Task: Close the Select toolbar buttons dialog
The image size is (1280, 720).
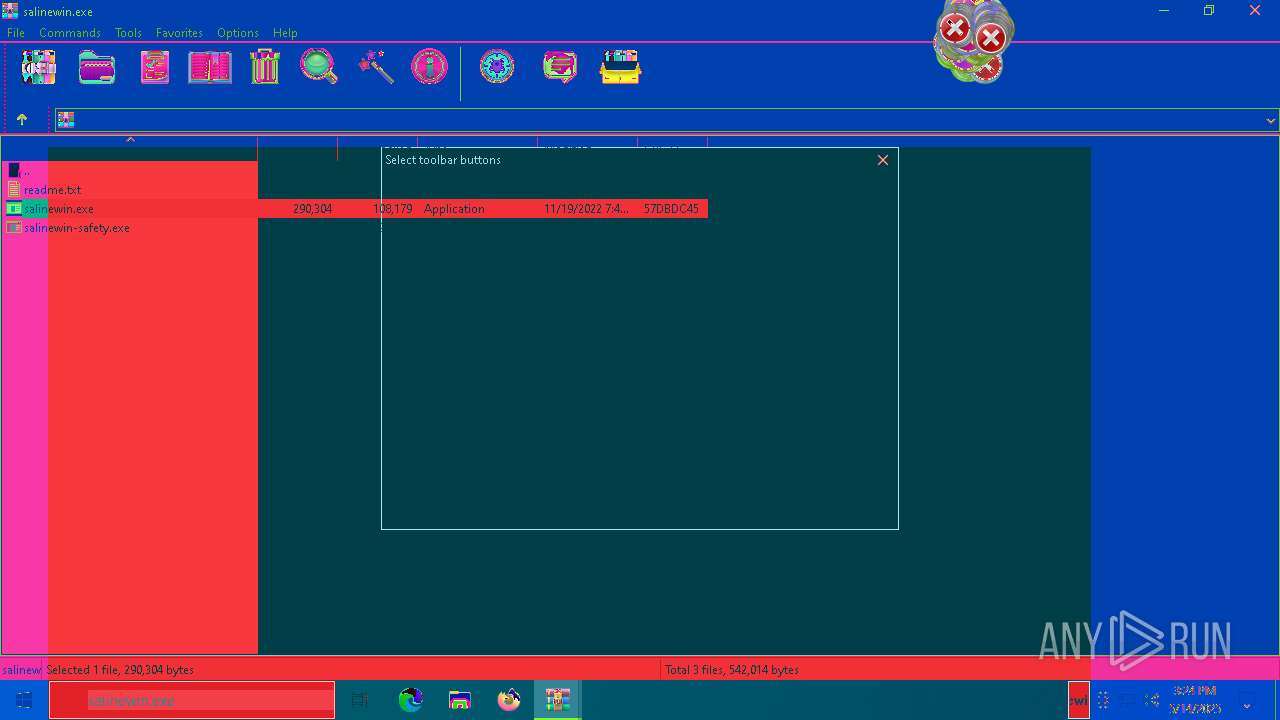Action: point(883,160)
